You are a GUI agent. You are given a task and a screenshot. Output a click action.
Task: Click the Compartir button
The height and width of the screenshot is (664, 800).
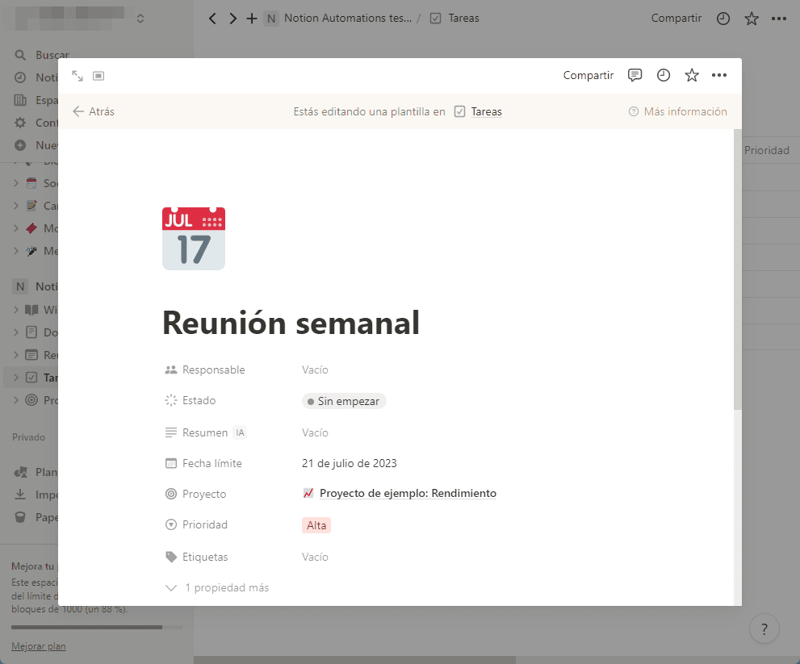click(x=588, y=75)
